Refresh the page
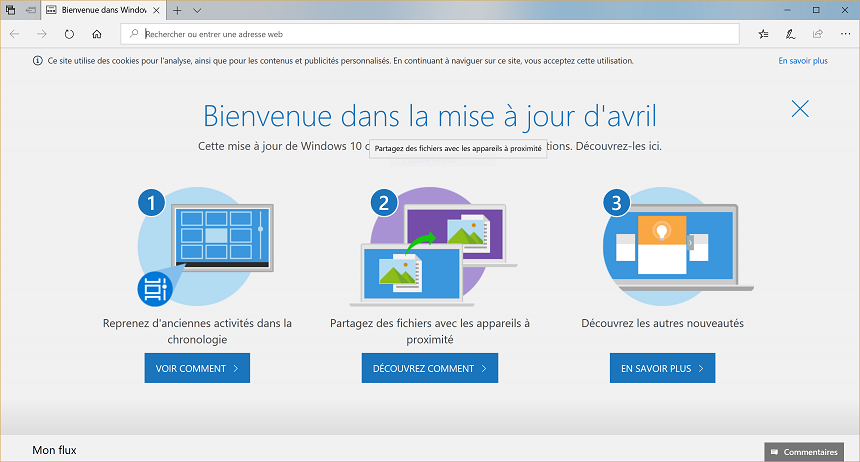This screenshot has height=462, width=860. click(x=69, y=34)
